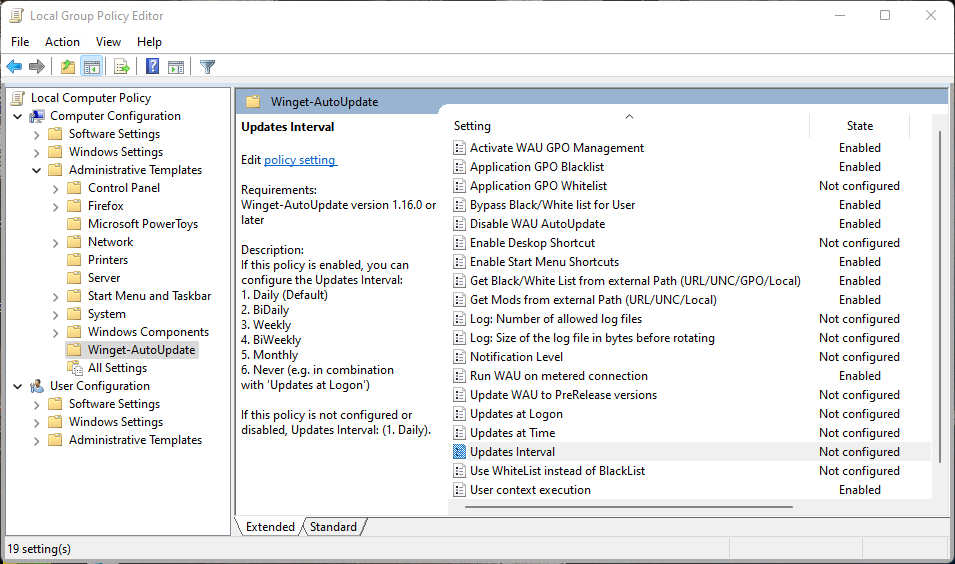This screenshot has height=564, width=955.
Task: Open the View menu
Action: click(x=108, y=41)
